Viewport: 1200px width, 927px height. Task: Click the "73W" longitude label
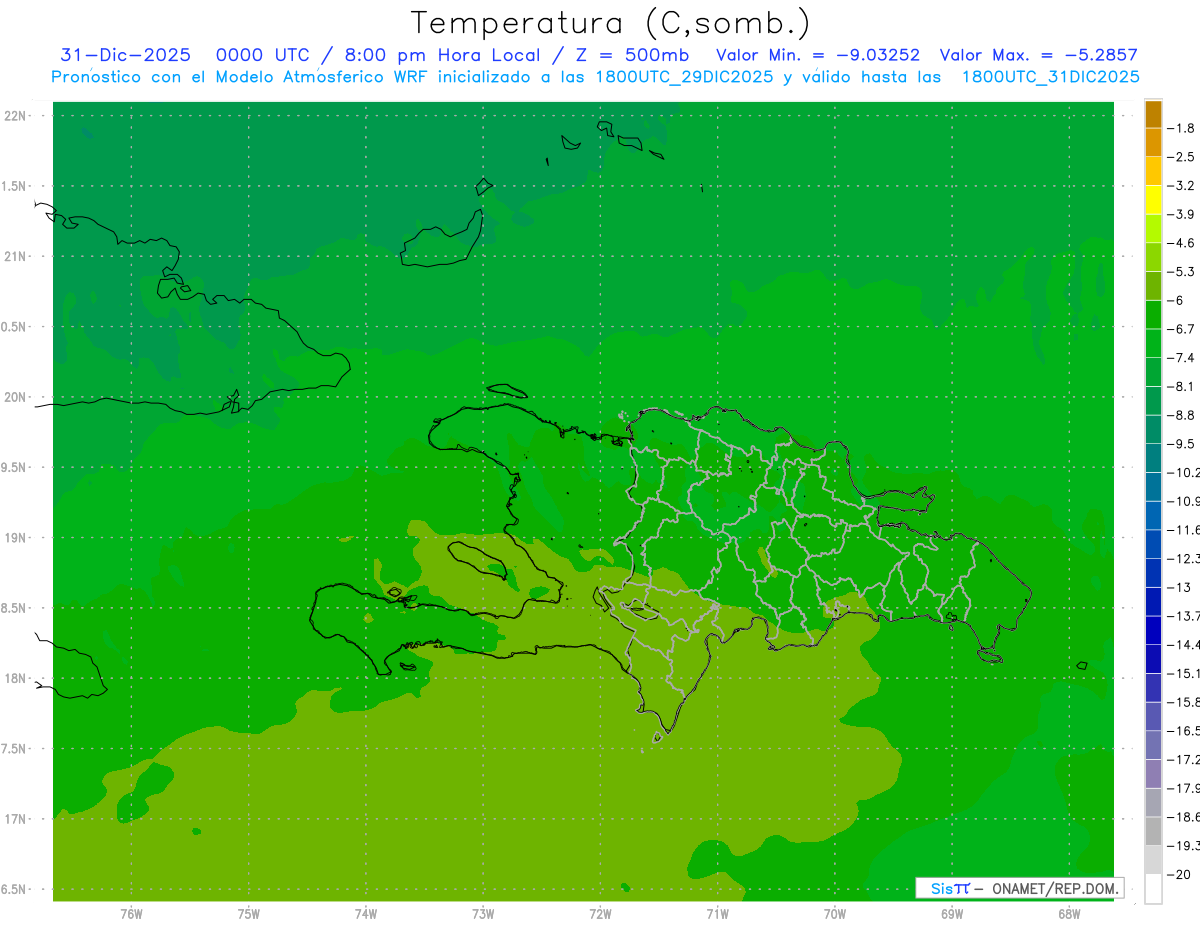coord(483,914)
